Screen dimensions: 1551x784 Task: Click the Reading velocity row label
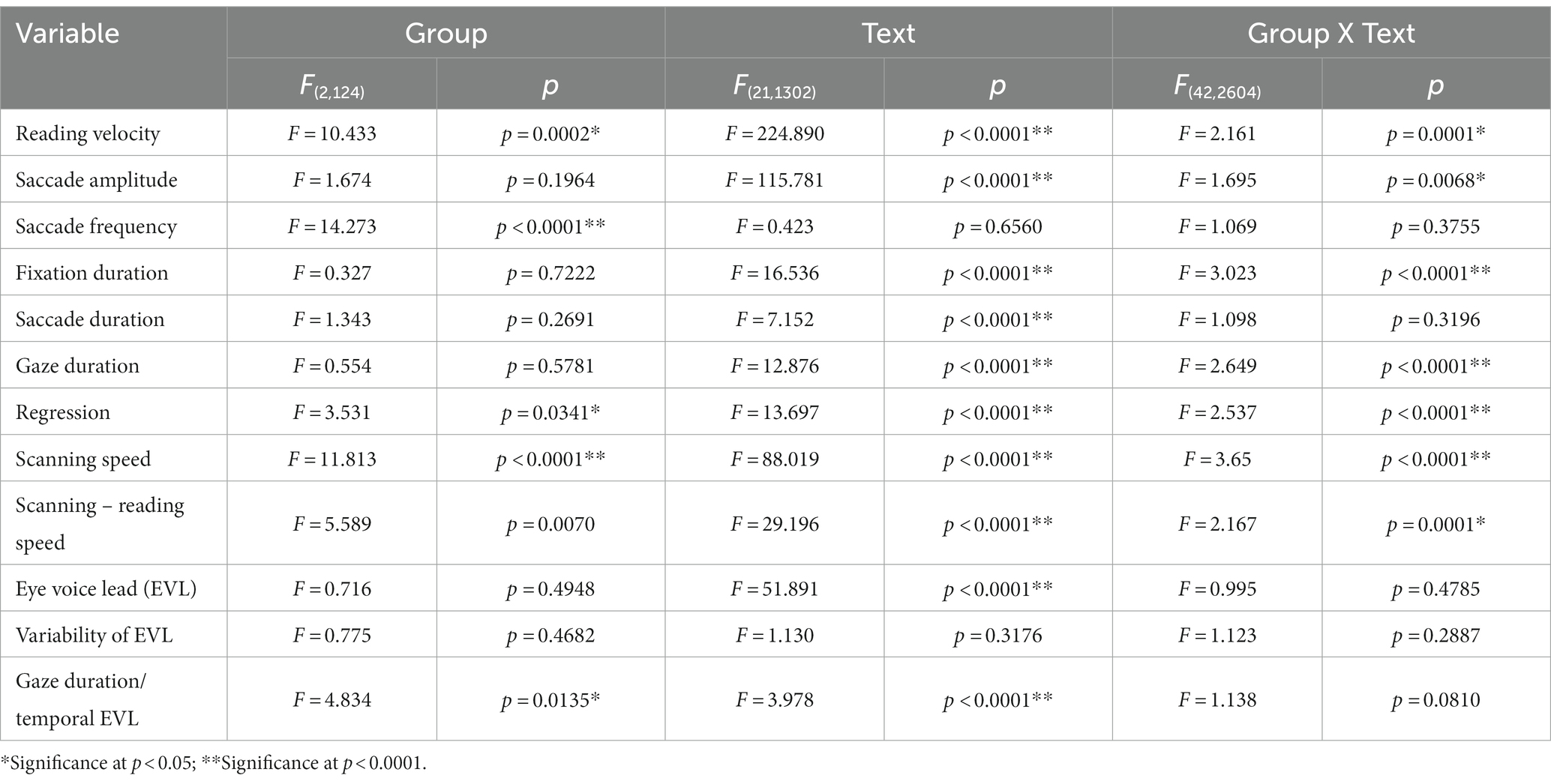(x=88, y=133)
